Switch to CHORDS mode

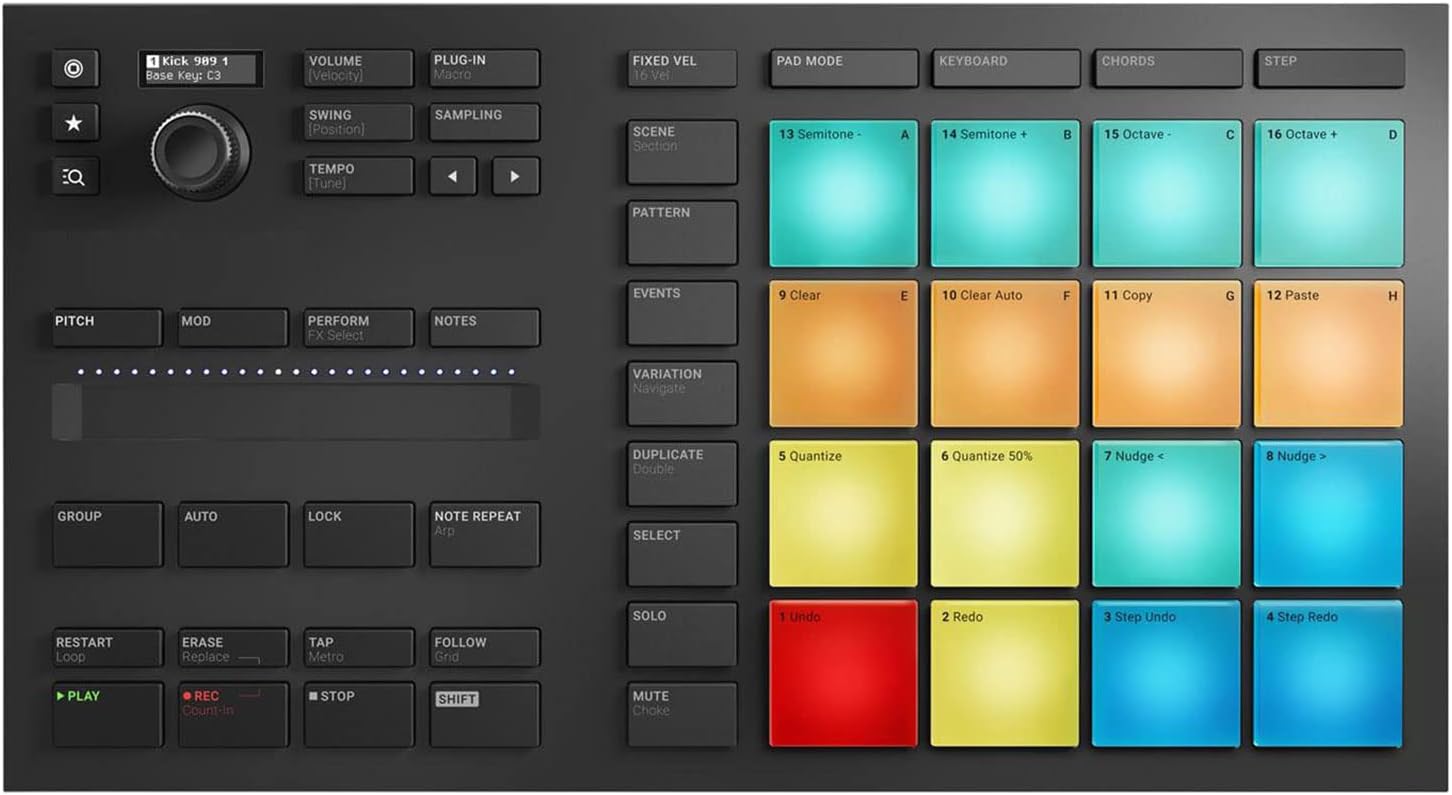point(1166,68)
